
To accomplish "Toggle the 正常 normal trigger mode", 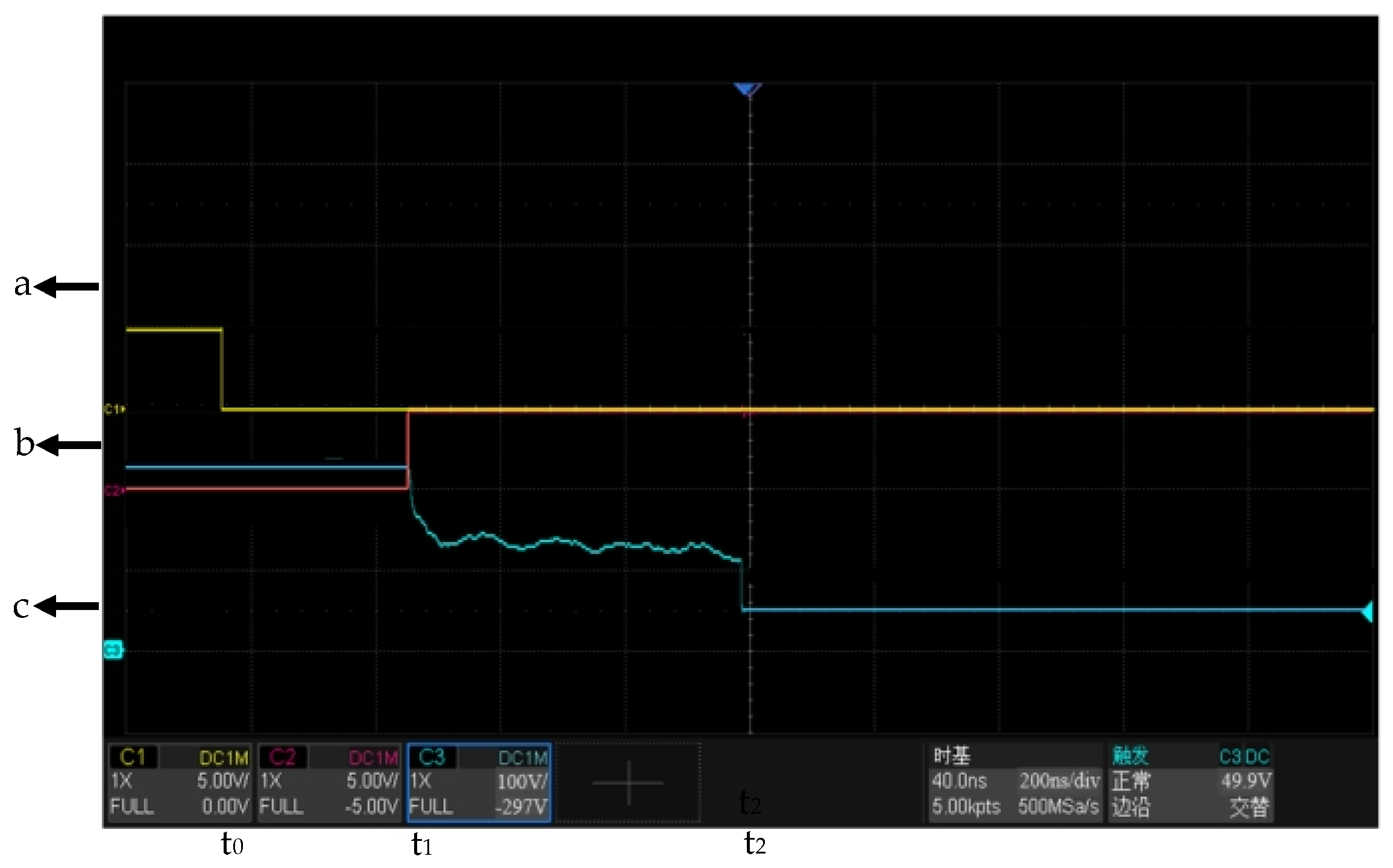I will 1131,781.
